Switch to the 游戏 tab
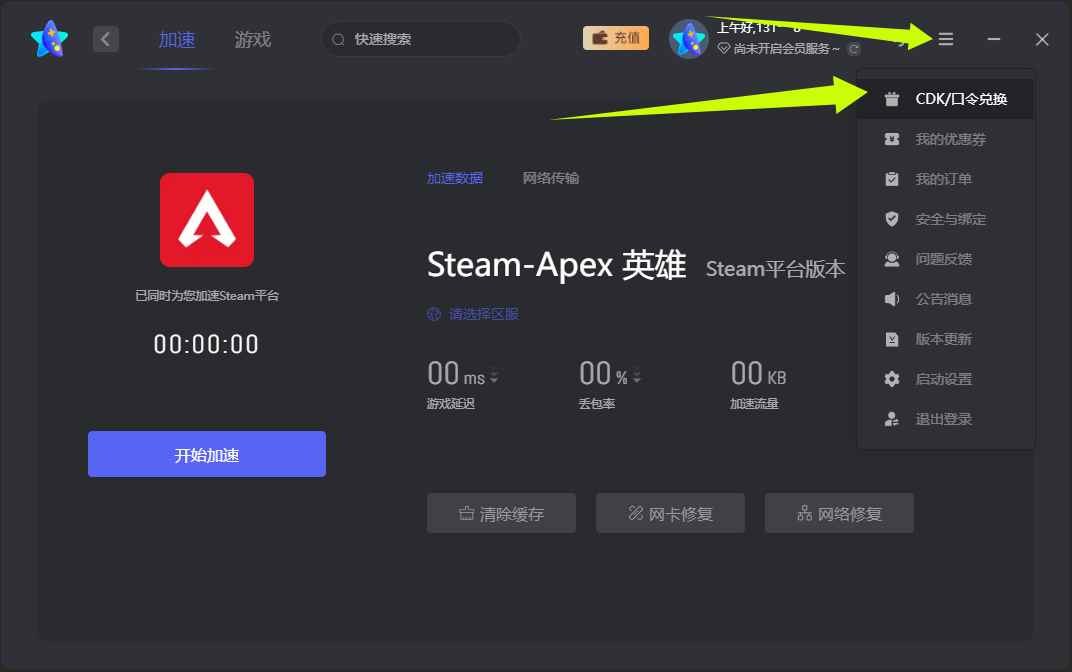 tap(253, 40)
